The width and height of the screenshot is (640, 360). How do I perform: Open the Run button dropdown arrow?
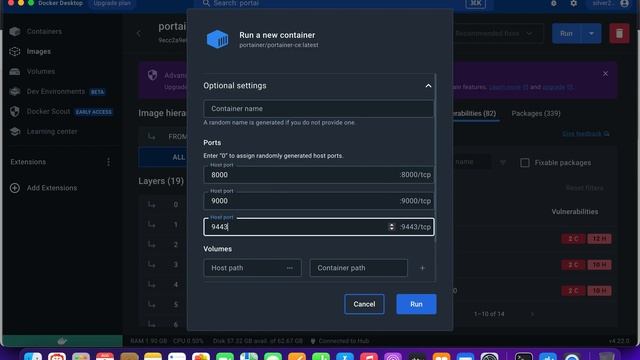coord(591,33)
